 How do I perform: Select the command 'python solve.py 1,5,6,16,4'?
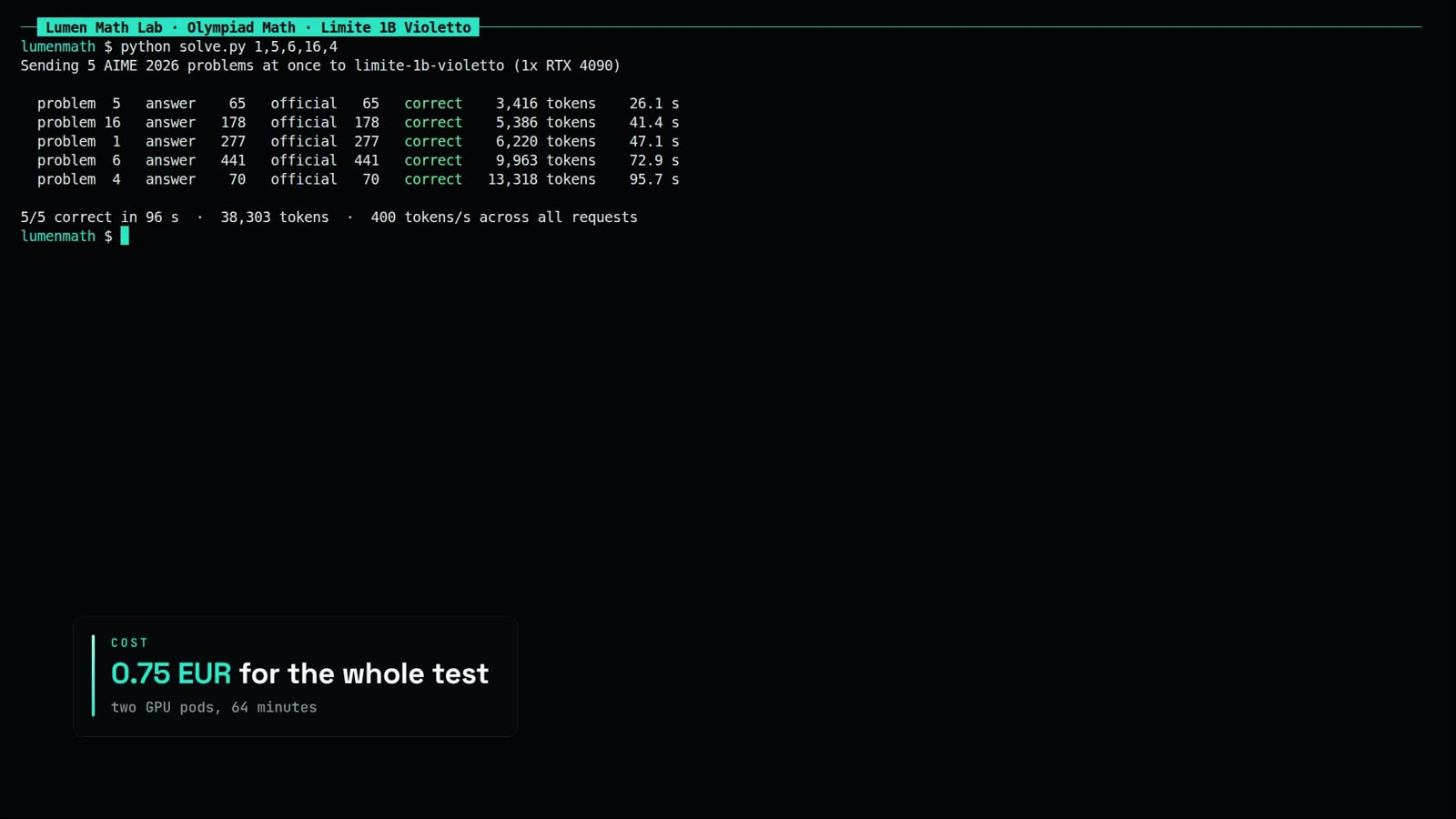click(228, 46)
